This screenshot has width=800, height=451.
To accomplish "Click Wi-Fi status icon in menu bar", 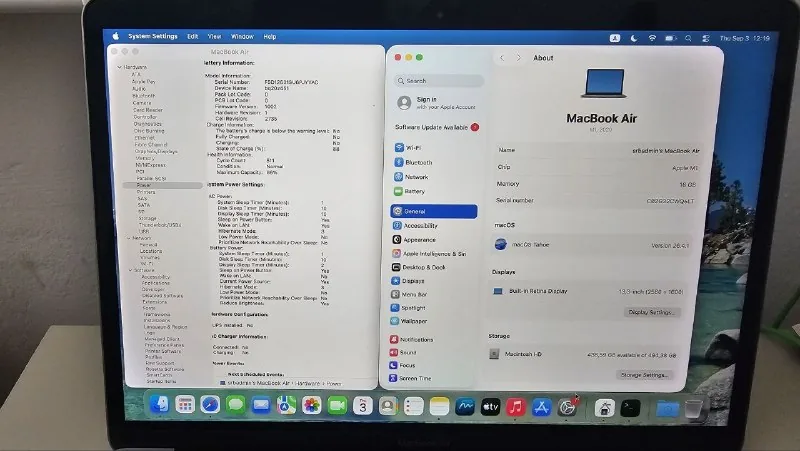I will coord(652,38).
